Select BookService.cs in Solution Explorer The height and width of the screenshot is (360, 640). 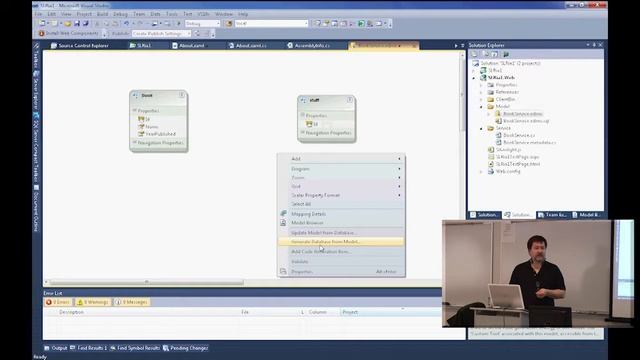(x=519, y=135)
